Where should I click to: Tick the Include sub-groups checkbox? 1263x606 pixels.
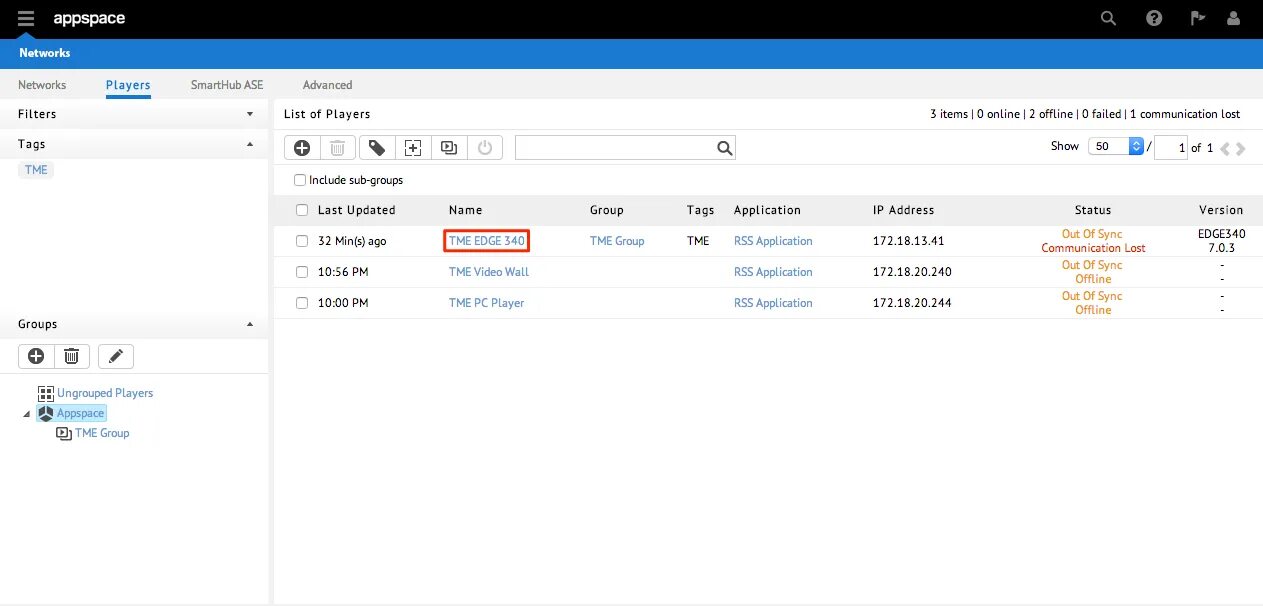coord(300,180)
